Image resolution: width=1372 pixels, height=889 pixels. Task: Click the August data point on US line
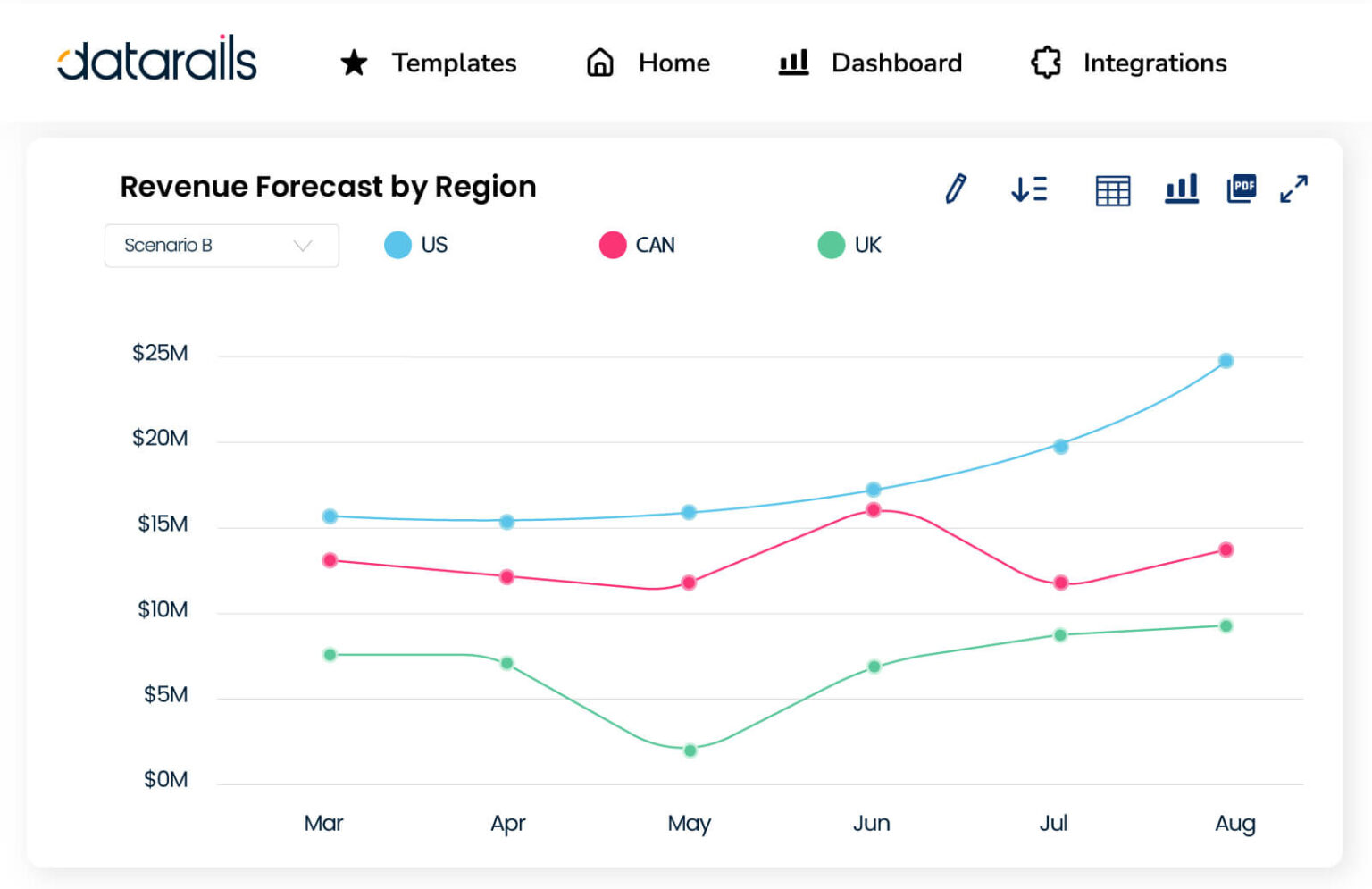[1225, 360]
